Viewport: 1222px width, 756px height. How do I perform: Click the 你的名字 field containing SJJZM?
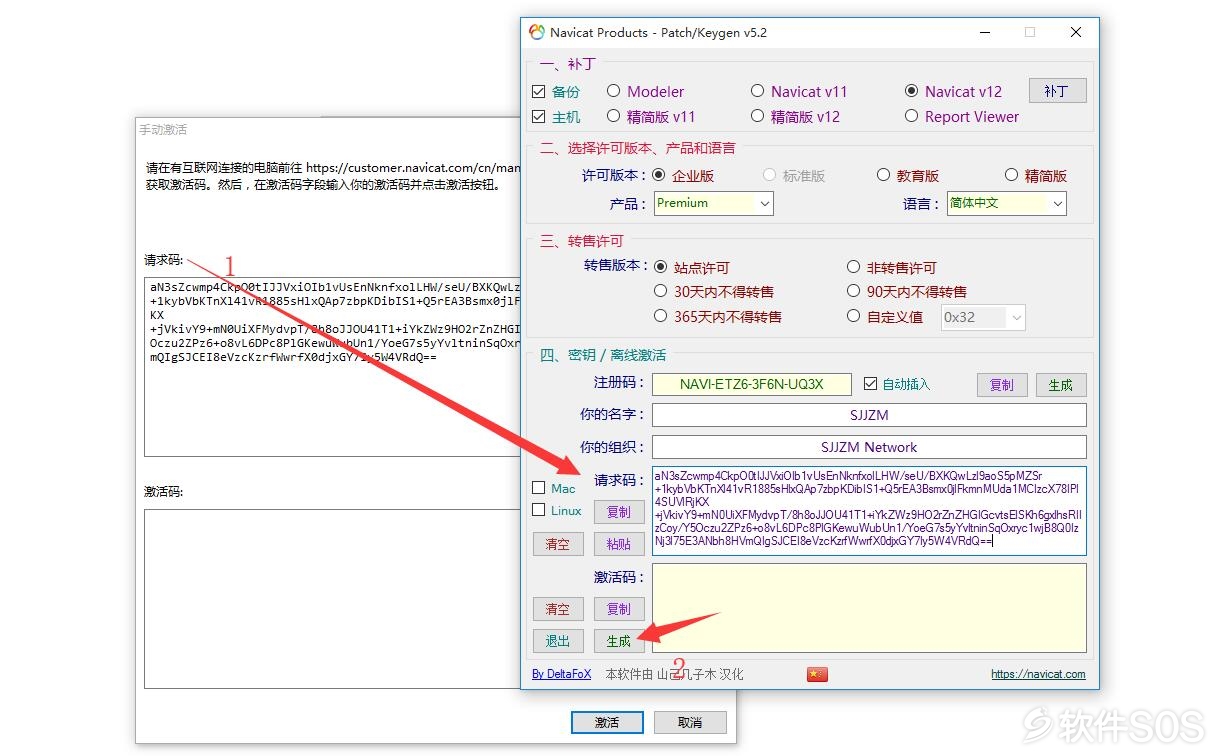[x=869, y=415]
